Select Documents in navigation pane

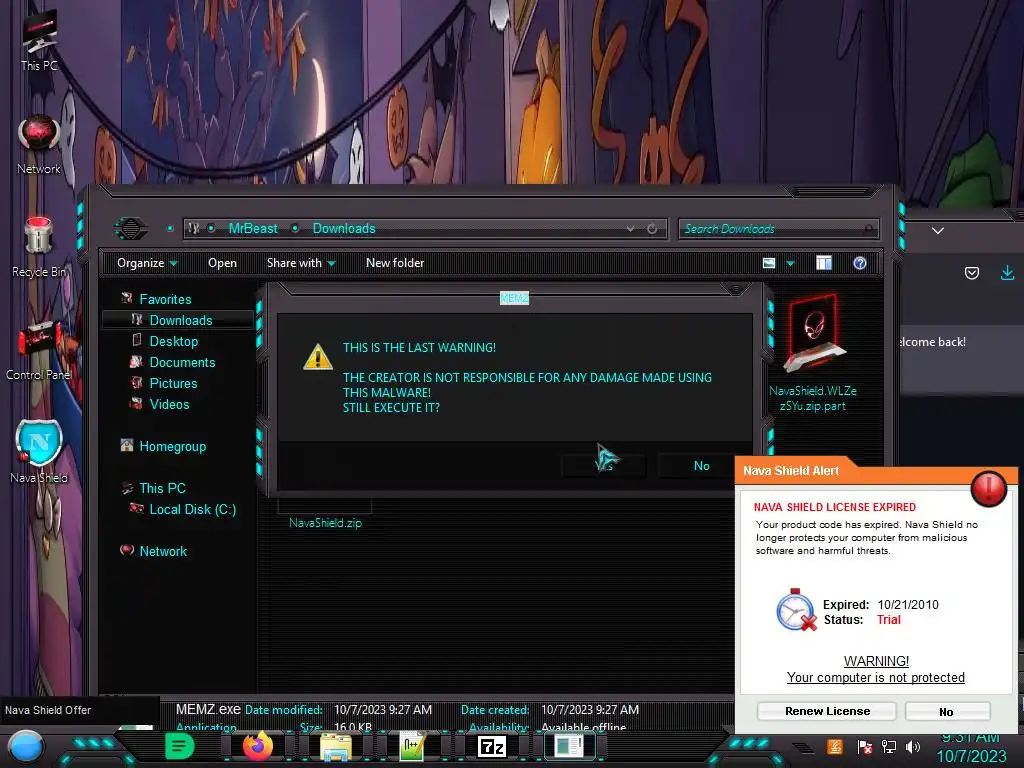(182, 362)
